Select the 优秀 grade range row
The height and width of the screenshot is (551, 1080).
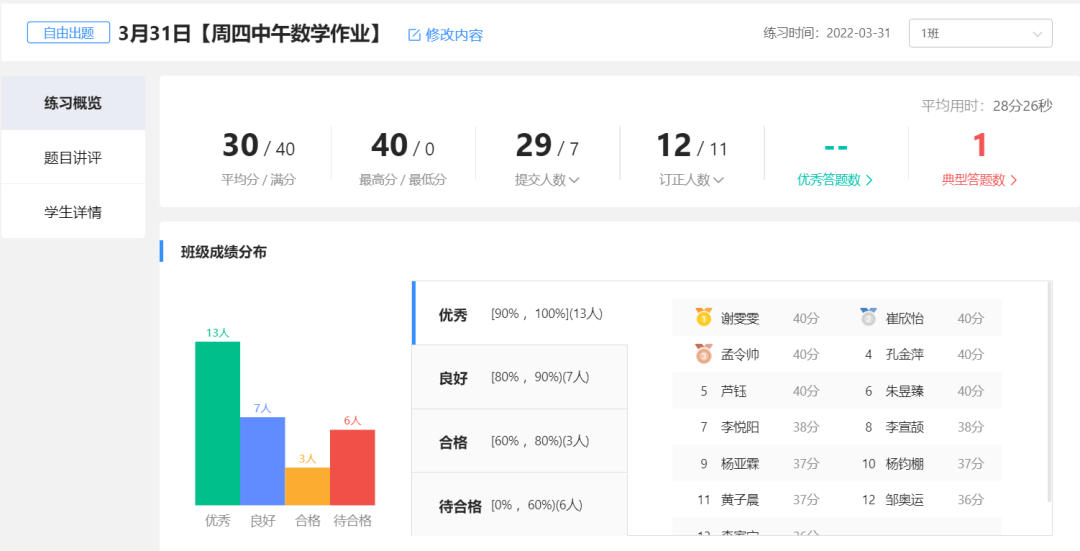pos(520,314)
